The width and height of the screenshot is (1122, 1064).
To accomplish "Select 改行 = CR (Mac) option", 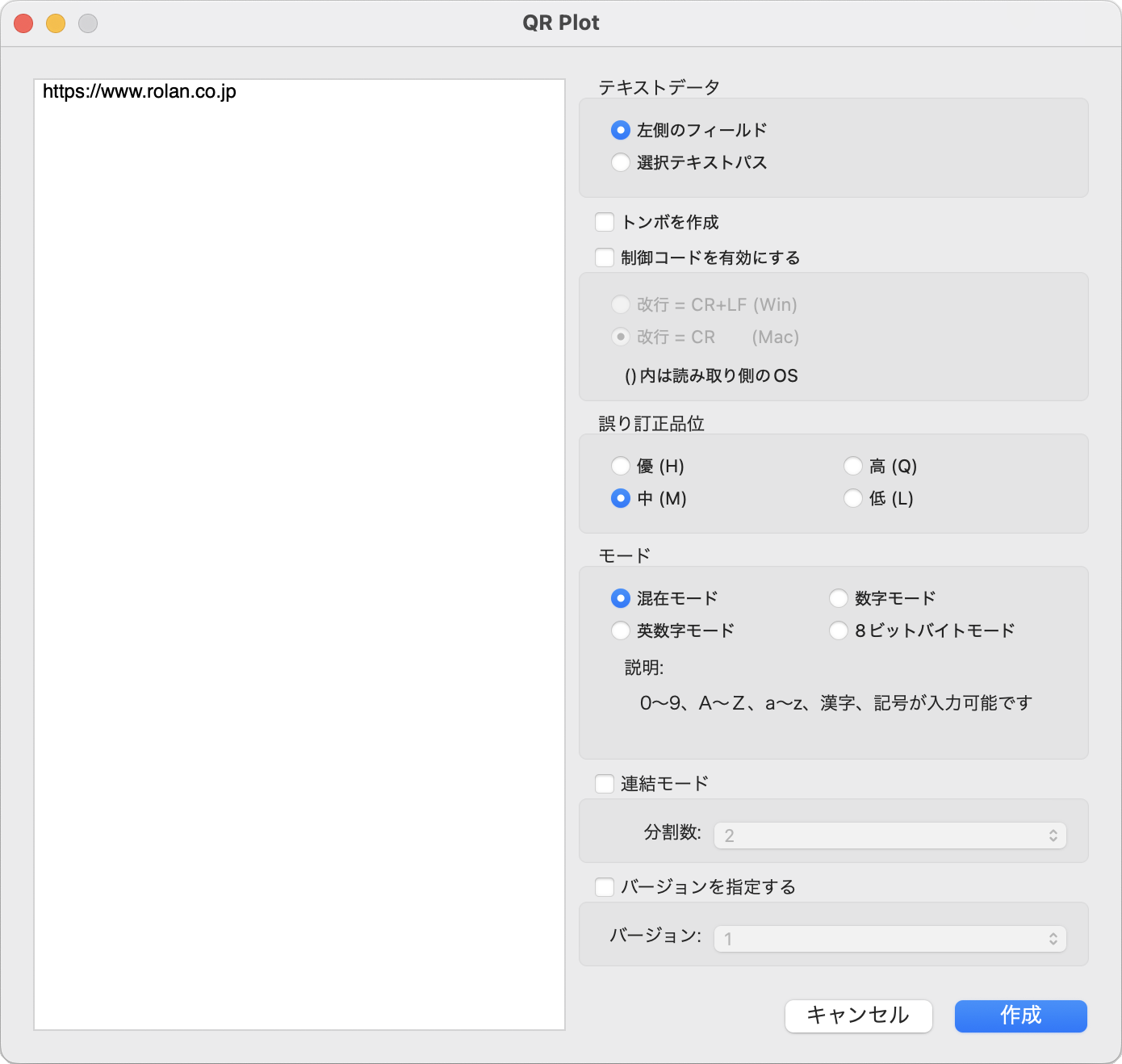I will tap(620, 337).
